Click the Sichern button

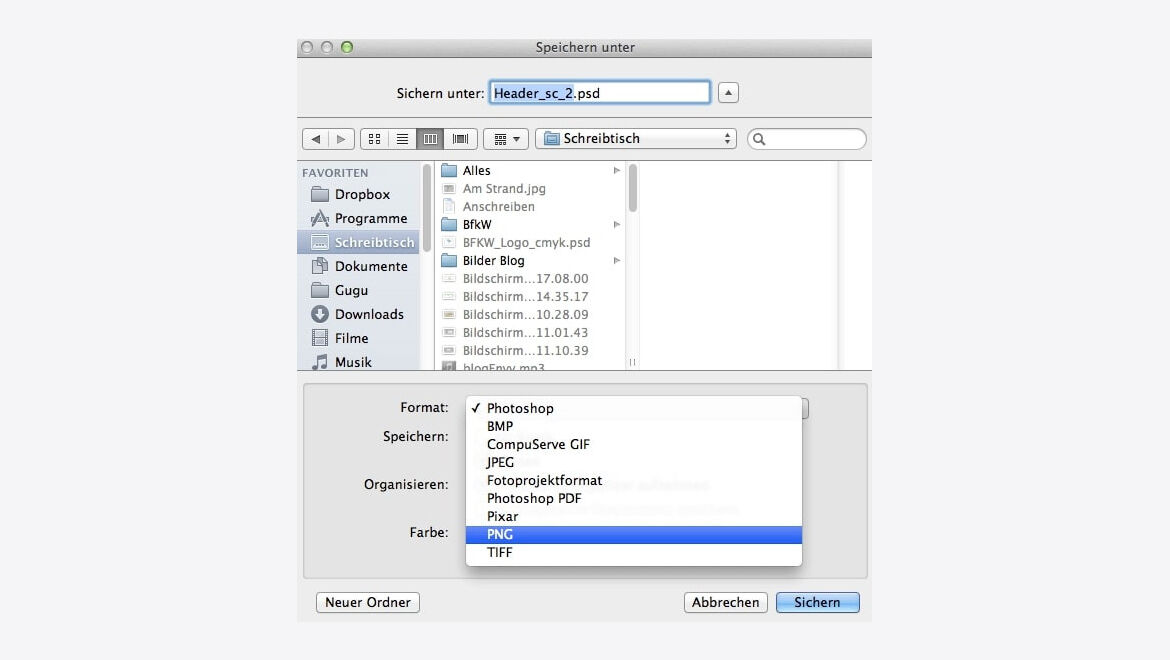(817, 603)
